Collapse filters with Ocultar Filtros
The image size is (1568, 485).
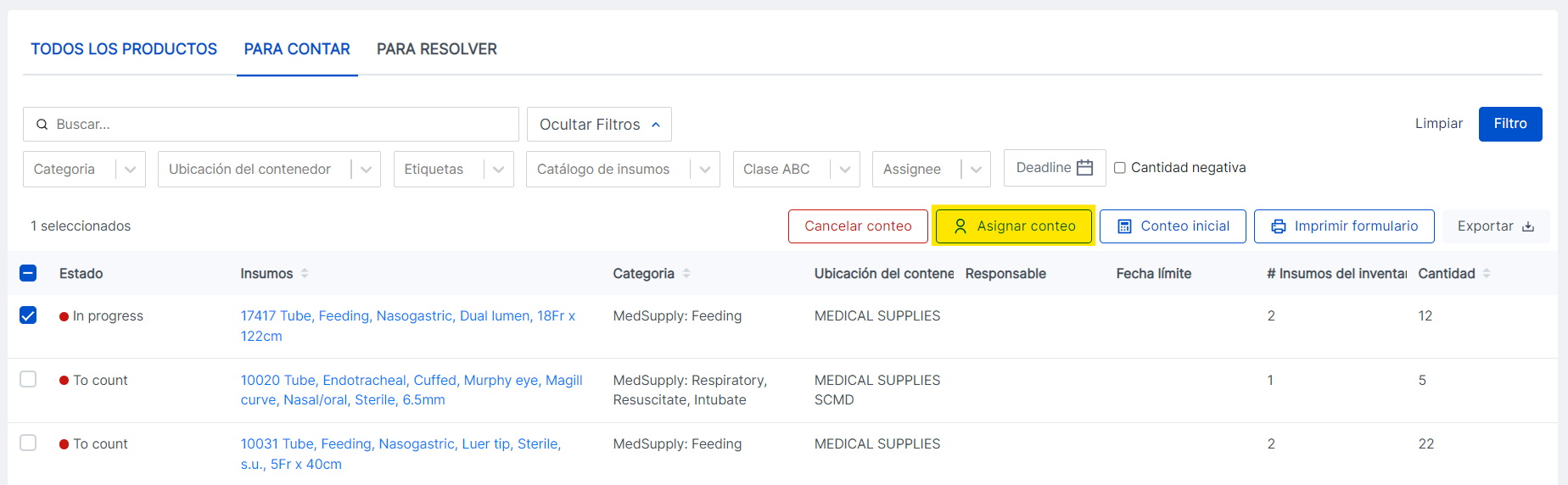pos(599,125)
